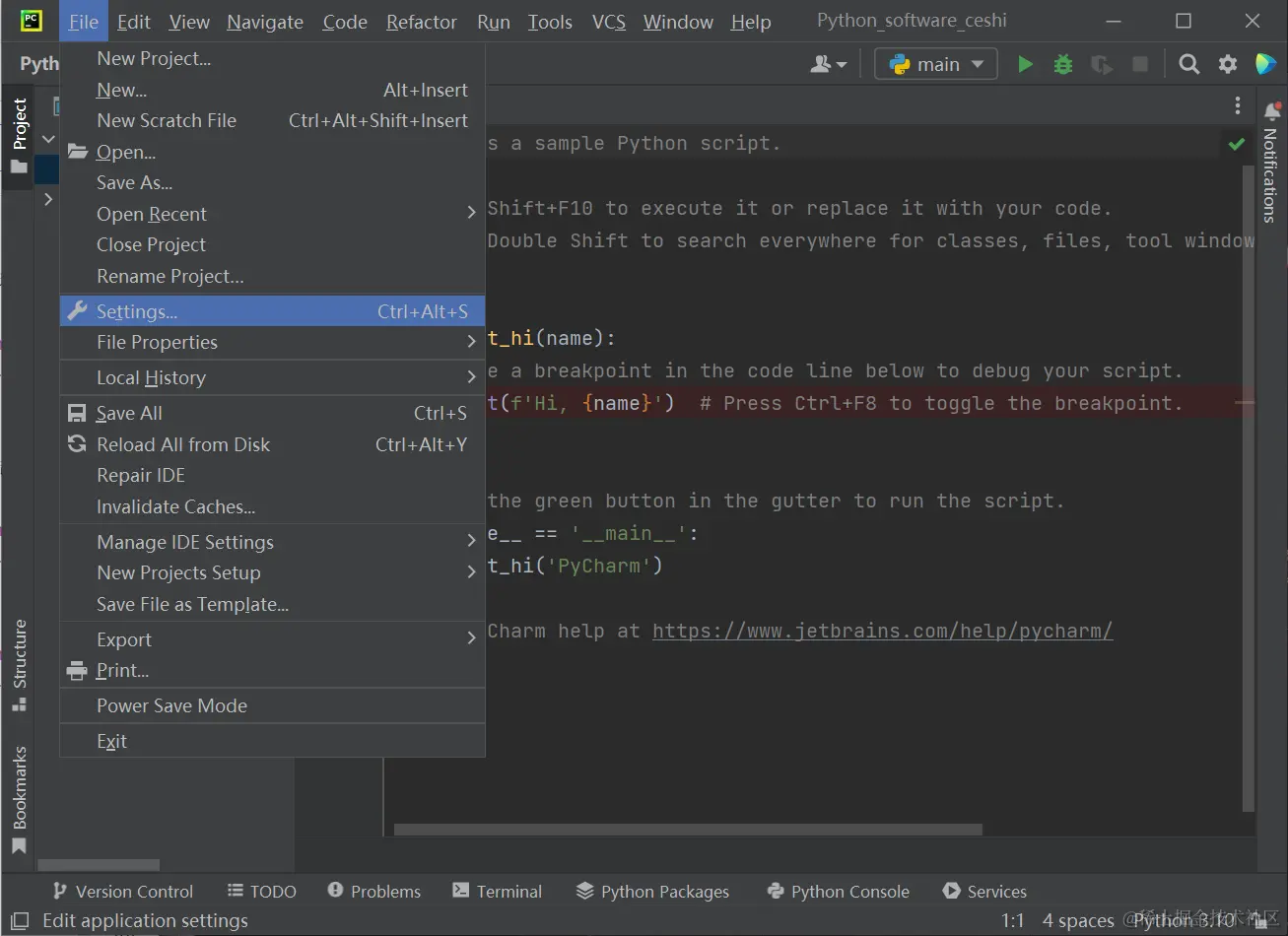Viewport: 1288px width, 936px height.
Task: Expand the Local History submenu
Action: coord(273,377)
